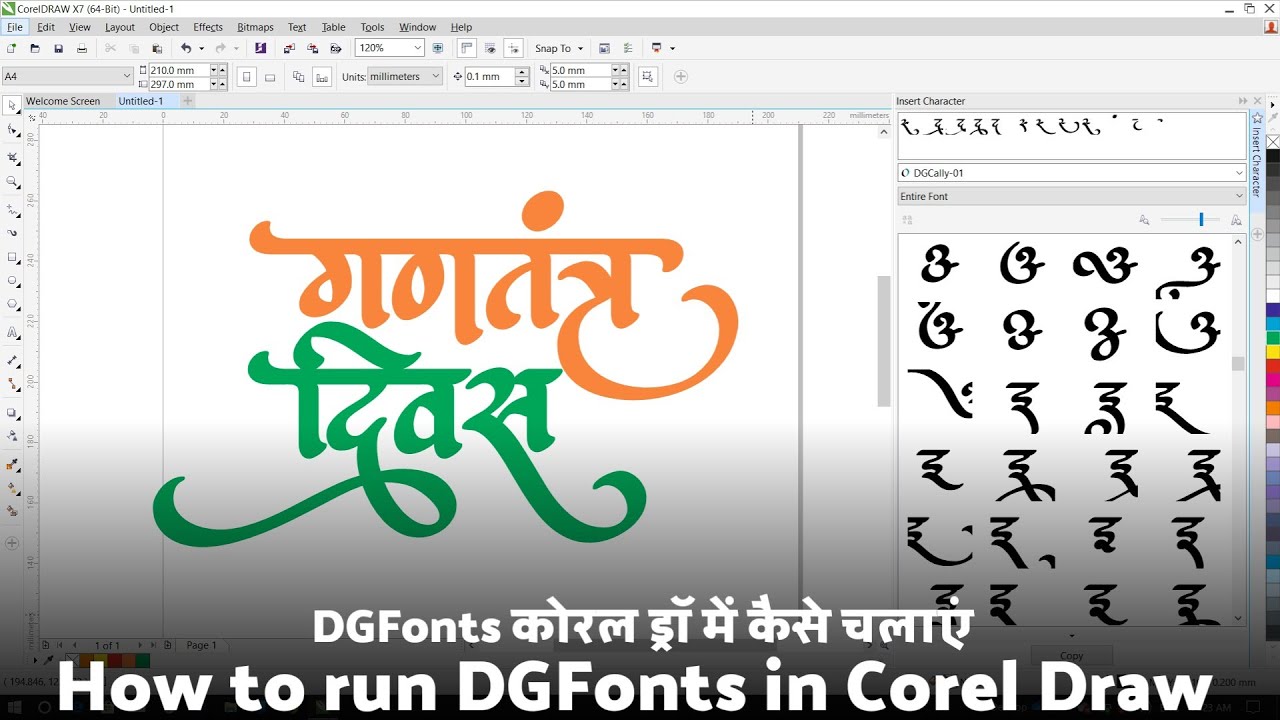The width and height of the screenshot is (1280, 720).
Task: Select the Drop Shadow tool
Action: (x=12, y=412)
